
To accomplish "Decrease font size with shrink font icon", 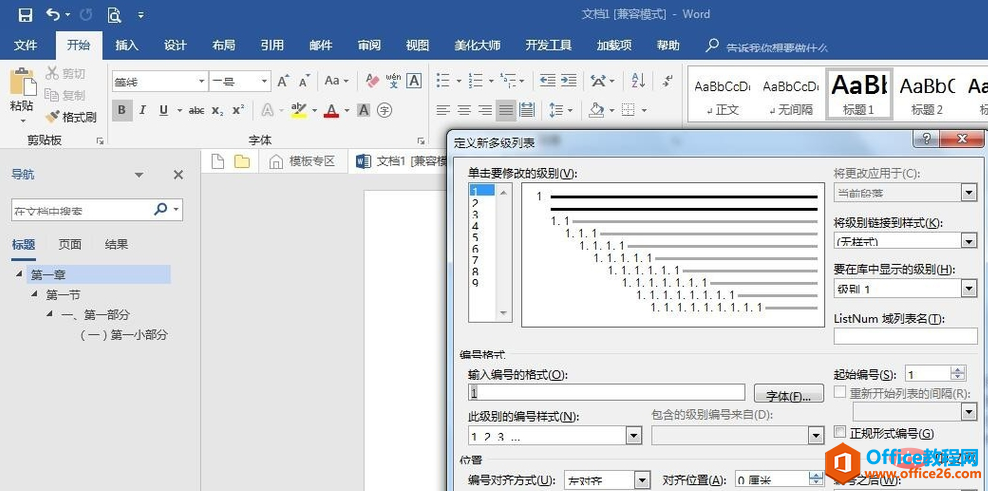I will pos(304,81).
